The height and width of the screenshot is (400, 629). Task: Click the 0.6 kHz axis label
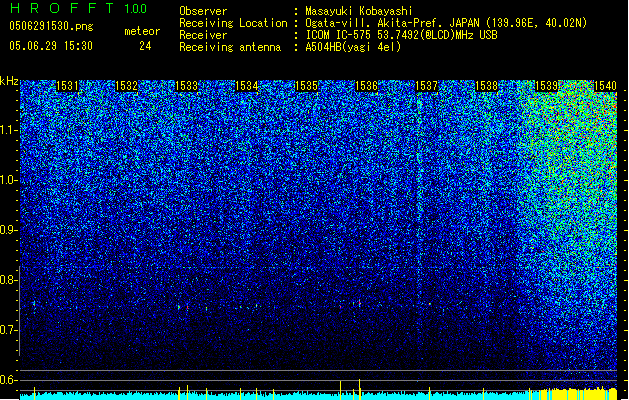[x=9, y=380]
